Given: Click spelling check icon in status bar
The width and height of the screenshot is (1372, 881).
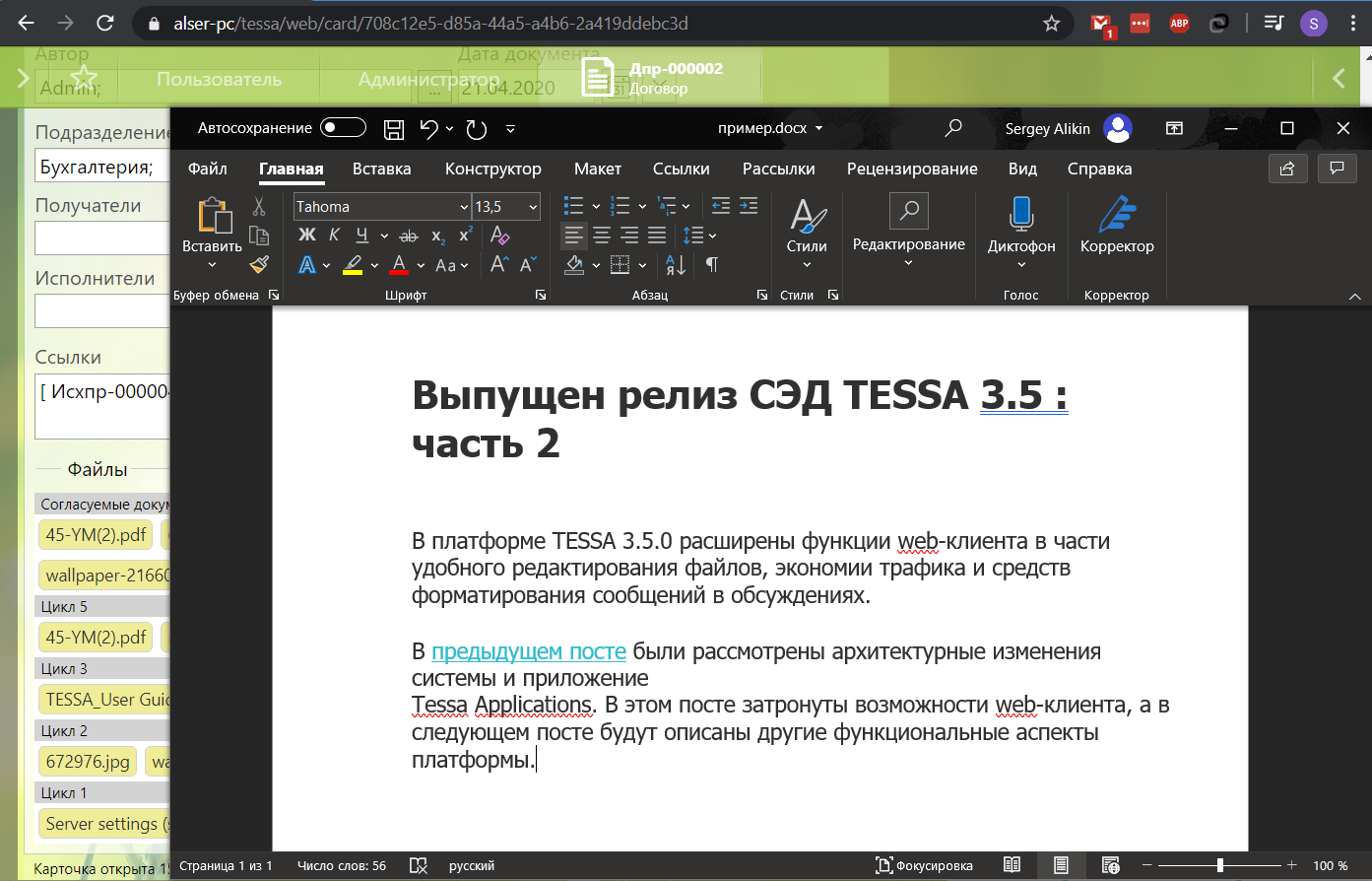Looking at the screenshot, I should [x=419, y=865].
